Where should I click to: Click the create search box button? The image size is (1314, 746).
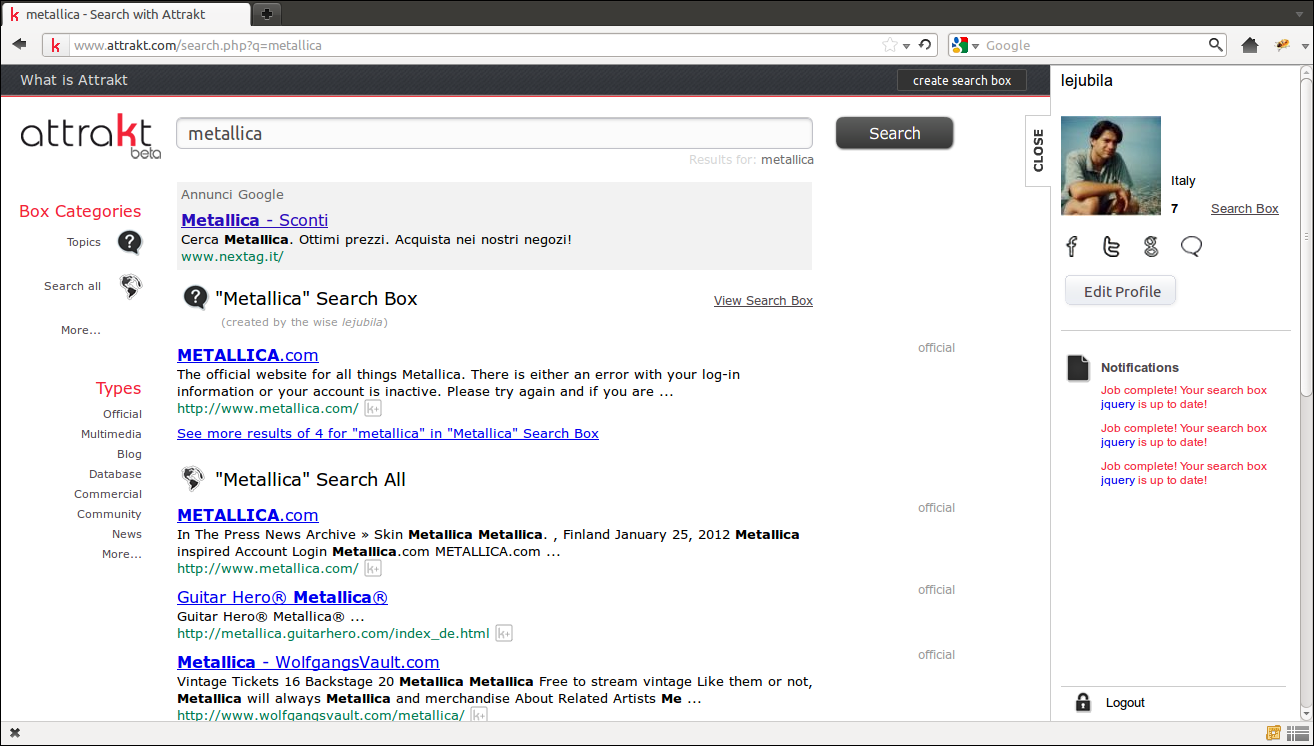(962, 80)
